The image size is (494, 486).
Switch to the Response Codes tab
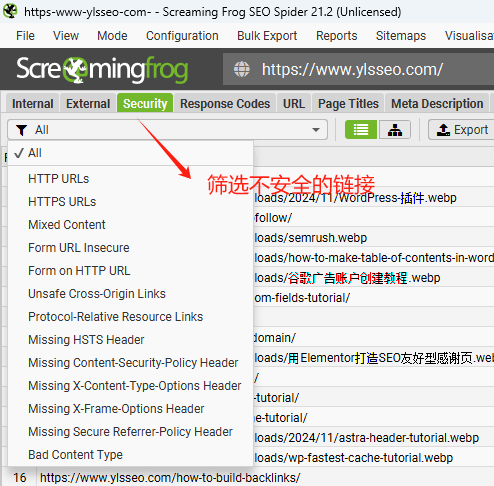tap(225, 104)
